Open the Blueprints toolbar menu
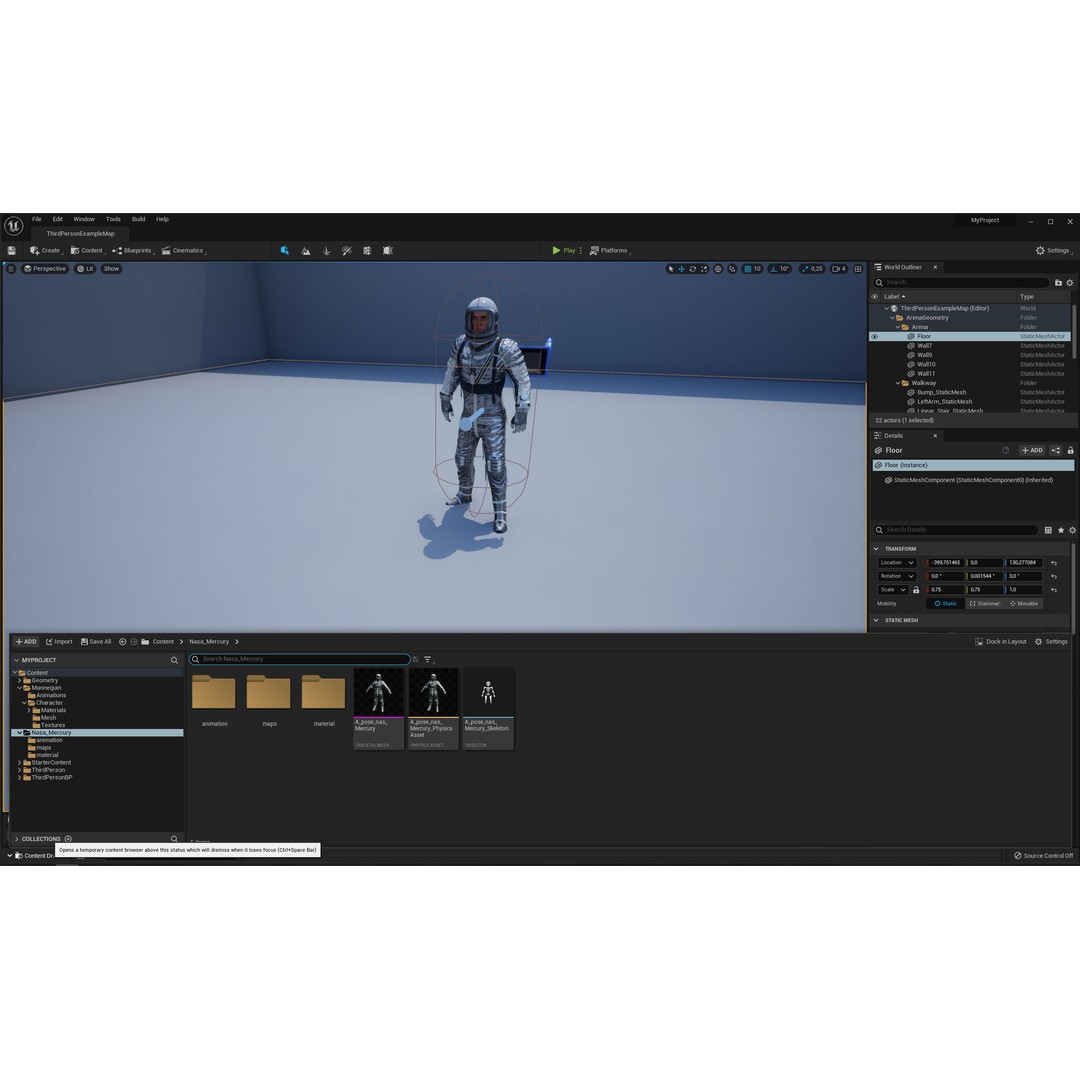1080x1080 pixels. [135, 250]
